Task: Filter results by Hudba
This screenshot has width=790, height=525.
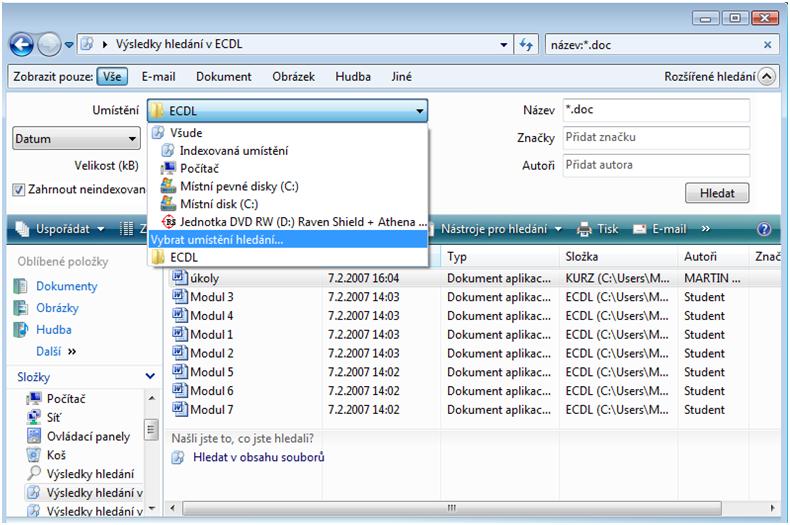Action: [353, 77]
